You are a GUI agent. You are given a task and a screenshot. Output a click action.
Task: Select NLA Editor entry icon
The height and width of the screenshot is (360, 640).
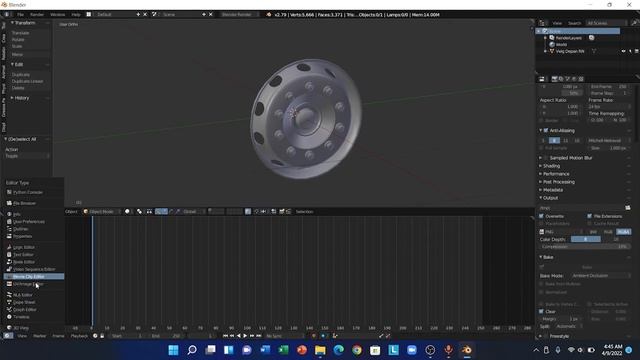click(9, 295)
